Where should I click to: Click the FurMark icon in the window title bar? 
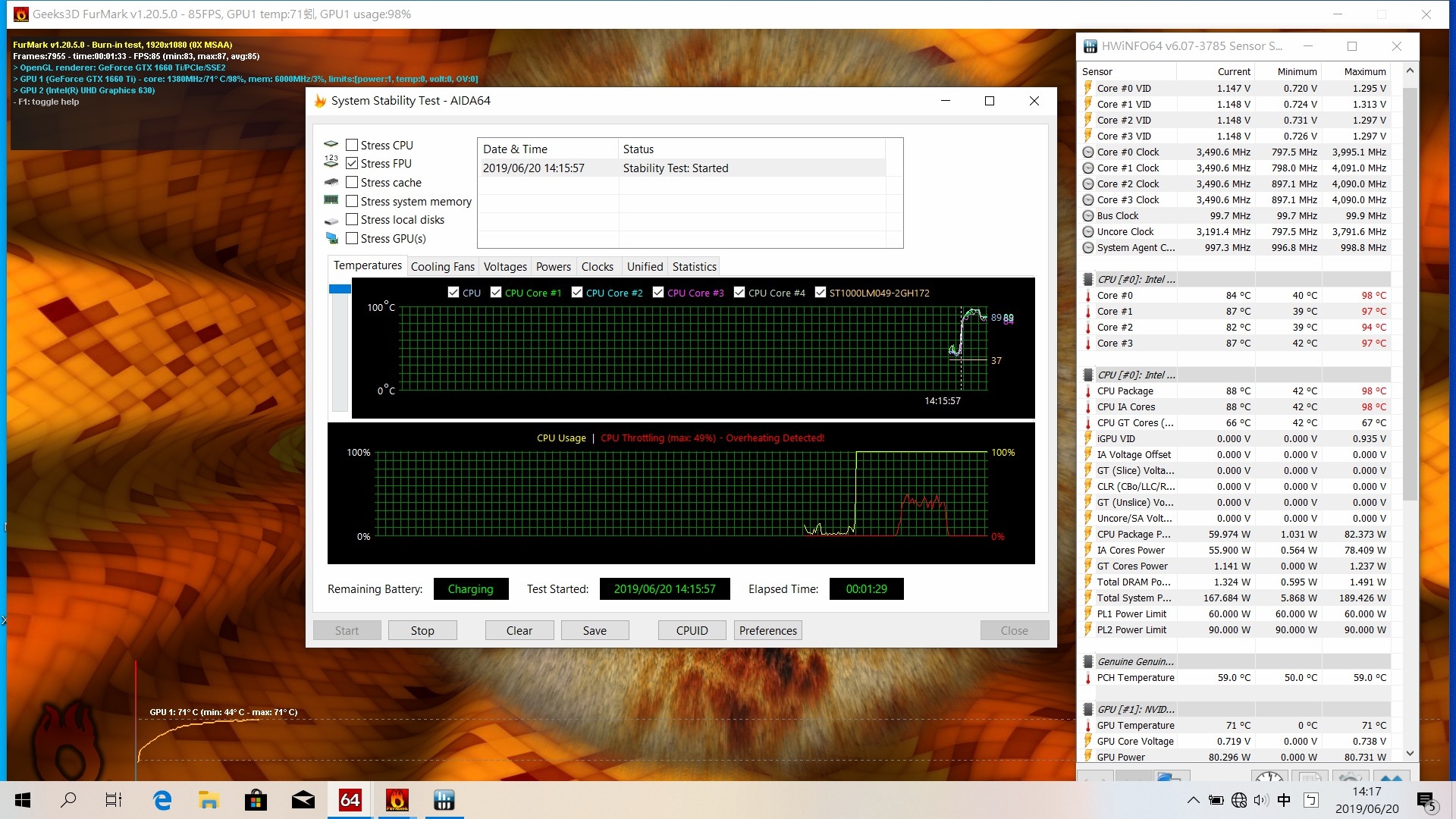pos(20,14)
